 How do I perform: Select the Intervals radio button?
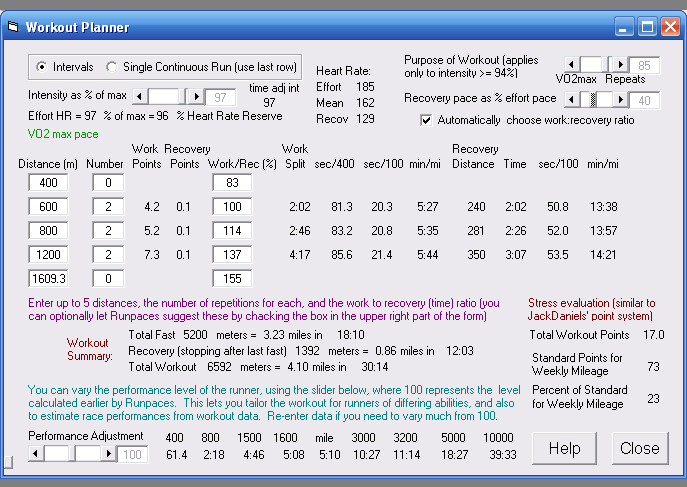(x=42, y=67)
